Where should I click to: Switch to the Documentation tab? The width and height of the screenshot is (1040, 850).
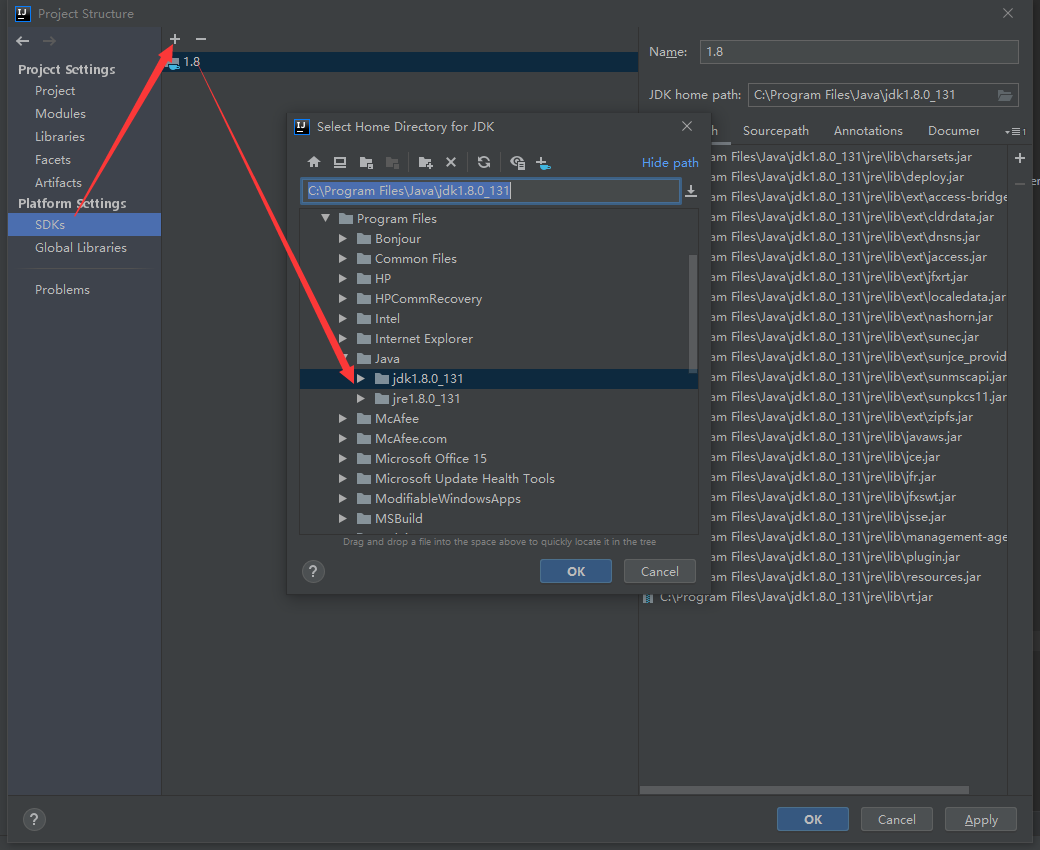pos(953,131)
